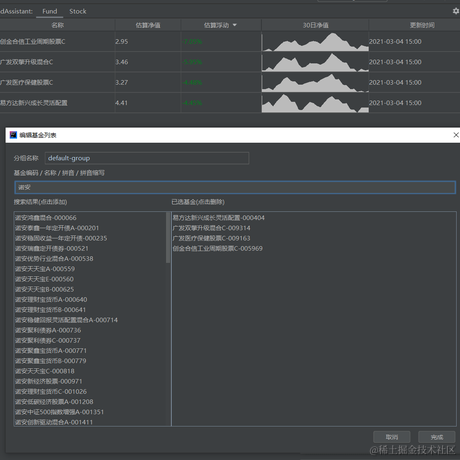The height and width of the screenshot is (460, 460).
Task: Remove 广发双擎升级混合C-009314 from selected funds
Action: 211,228
